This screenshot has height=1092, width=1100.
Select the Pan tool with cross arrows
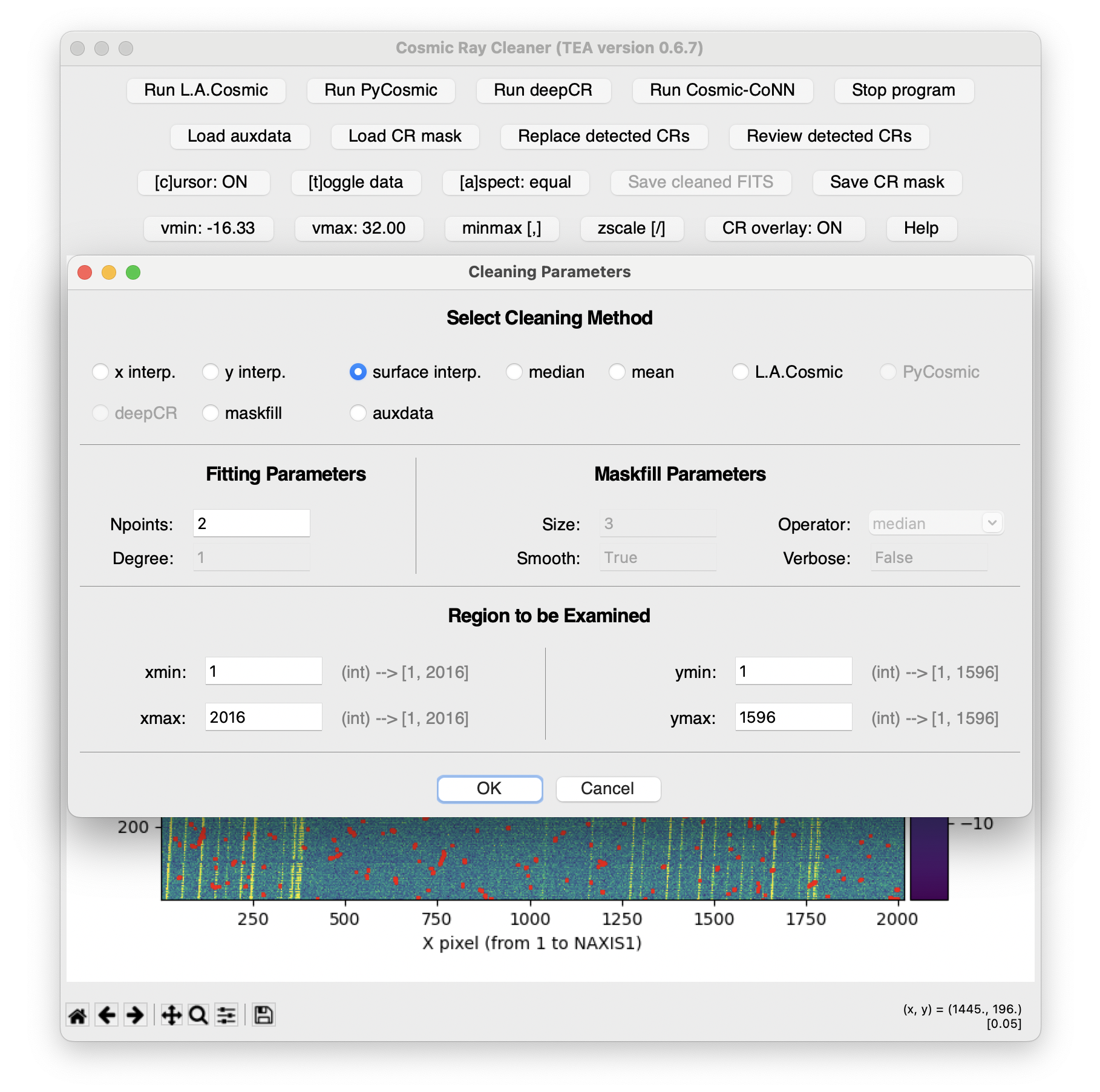click(x=171, y=1015)
